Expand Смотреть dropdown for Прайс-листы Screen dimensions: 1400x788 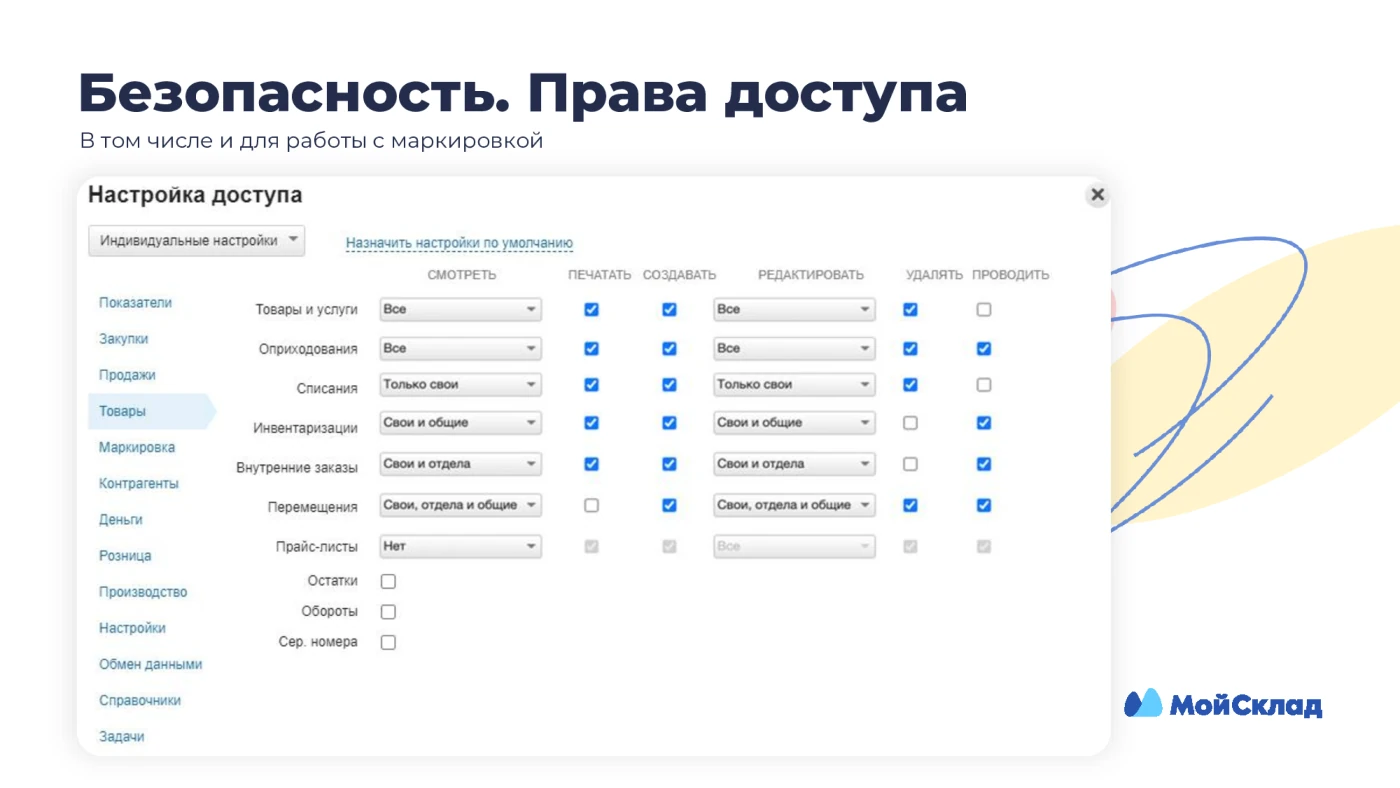460,547
